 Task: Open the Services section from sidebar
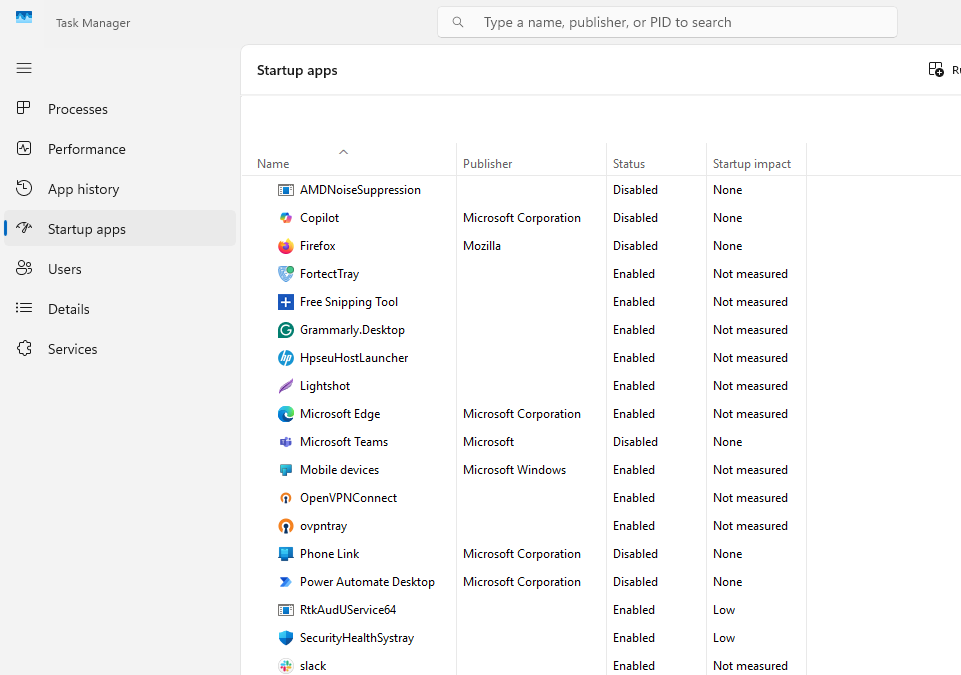72,348
